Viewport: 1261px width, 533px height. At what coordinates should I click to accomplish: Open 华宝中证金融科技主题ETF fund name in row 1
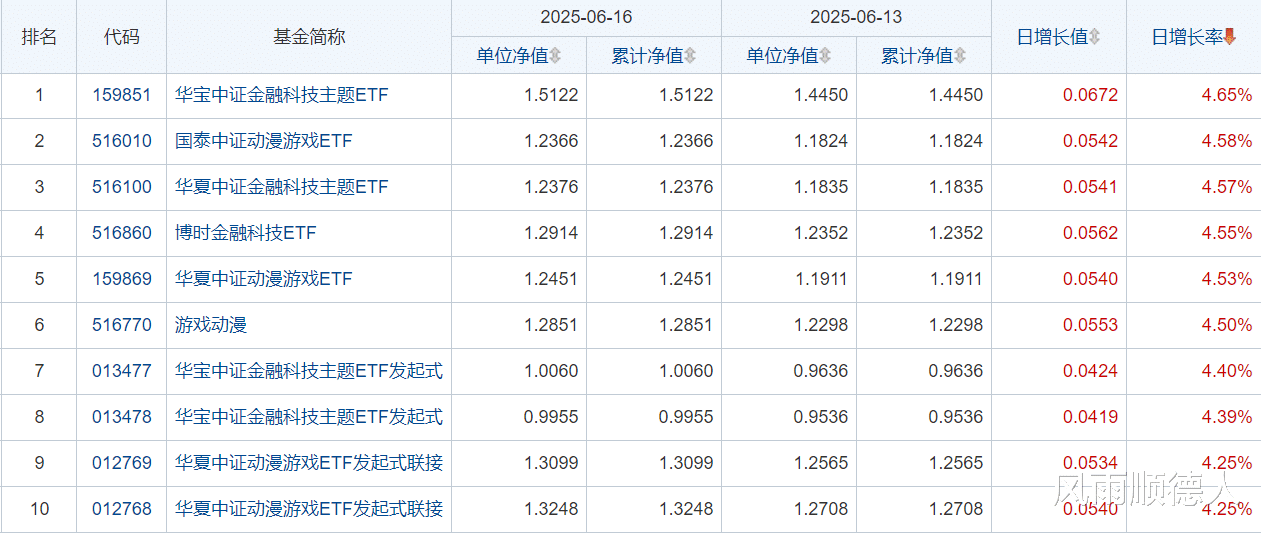(281, 96)
